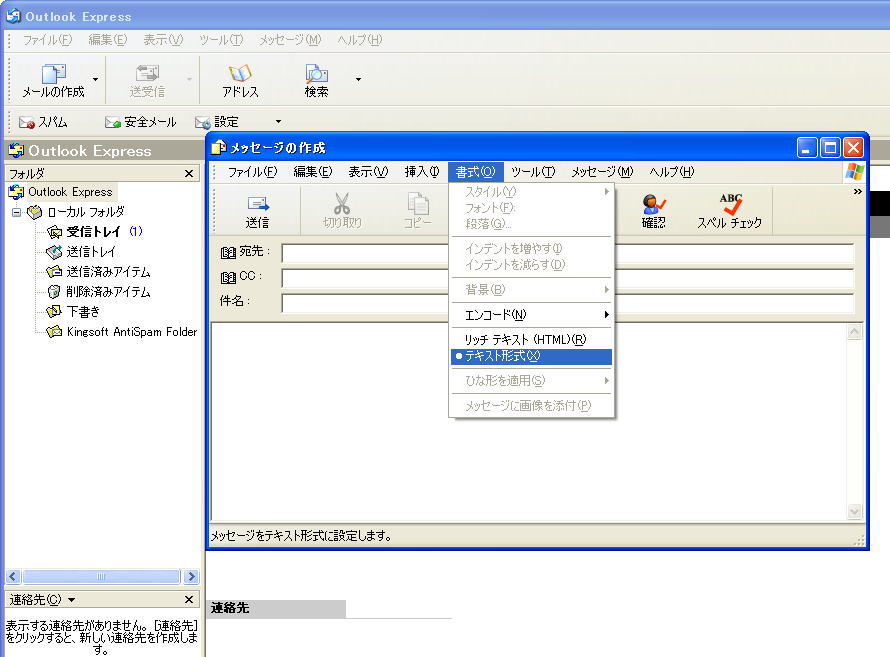The image size is (890, 657).
Task: Click the Safe Mail (安全メール) button
Action: pyautogui.click(x=141, y=122)
